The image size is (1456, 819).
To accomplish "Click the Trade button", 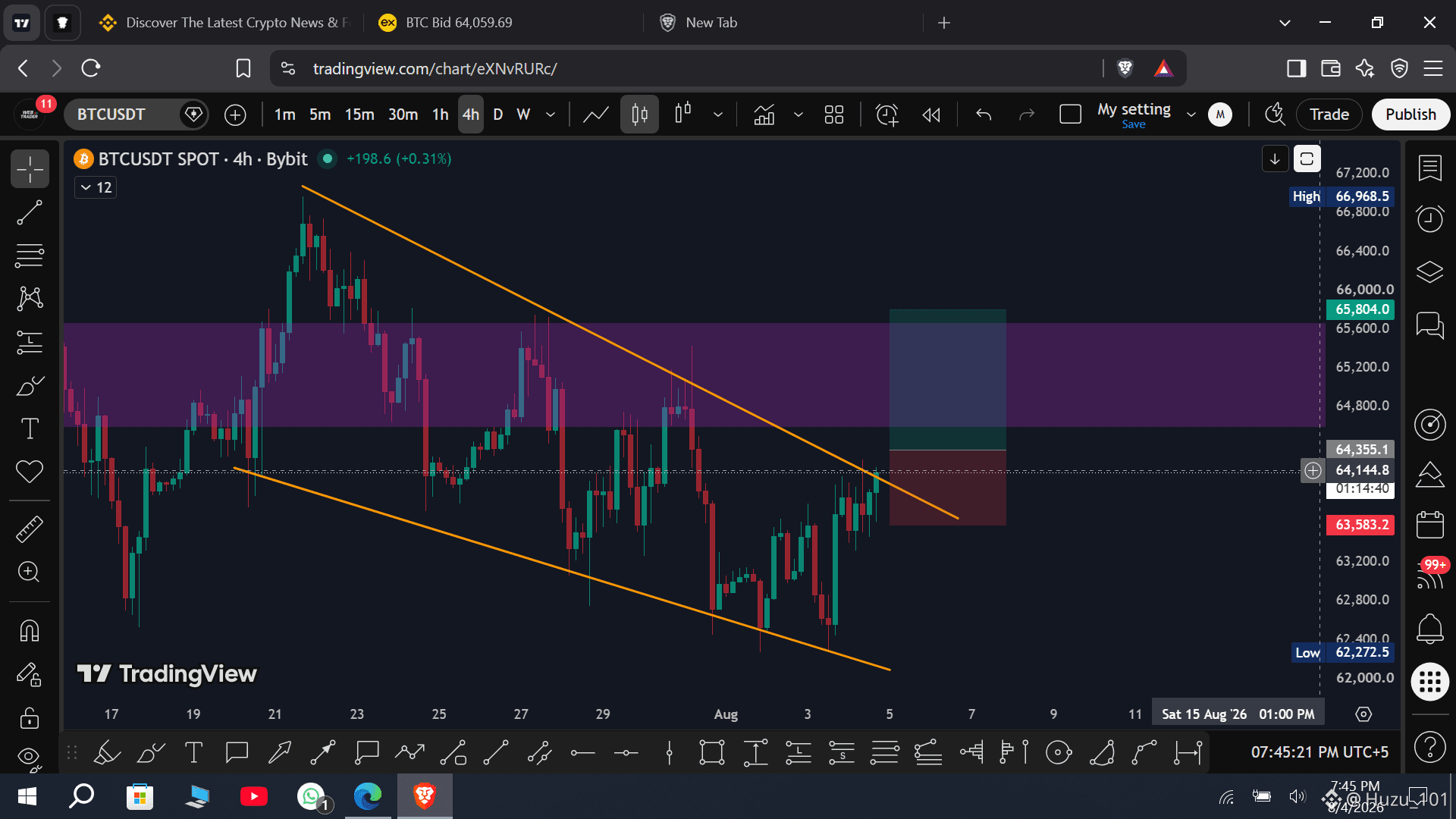I will (1329, 115).
